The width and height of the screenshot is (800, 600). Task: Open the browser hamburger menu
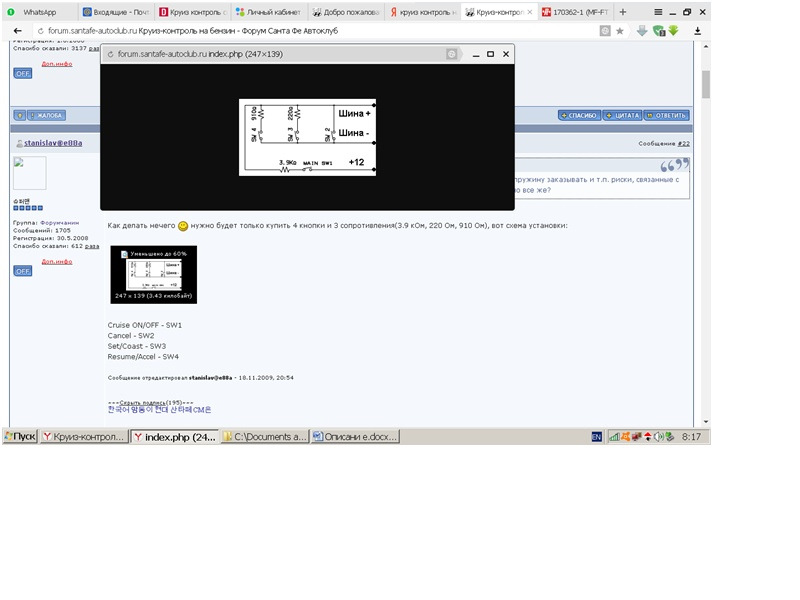pos(658,12)
